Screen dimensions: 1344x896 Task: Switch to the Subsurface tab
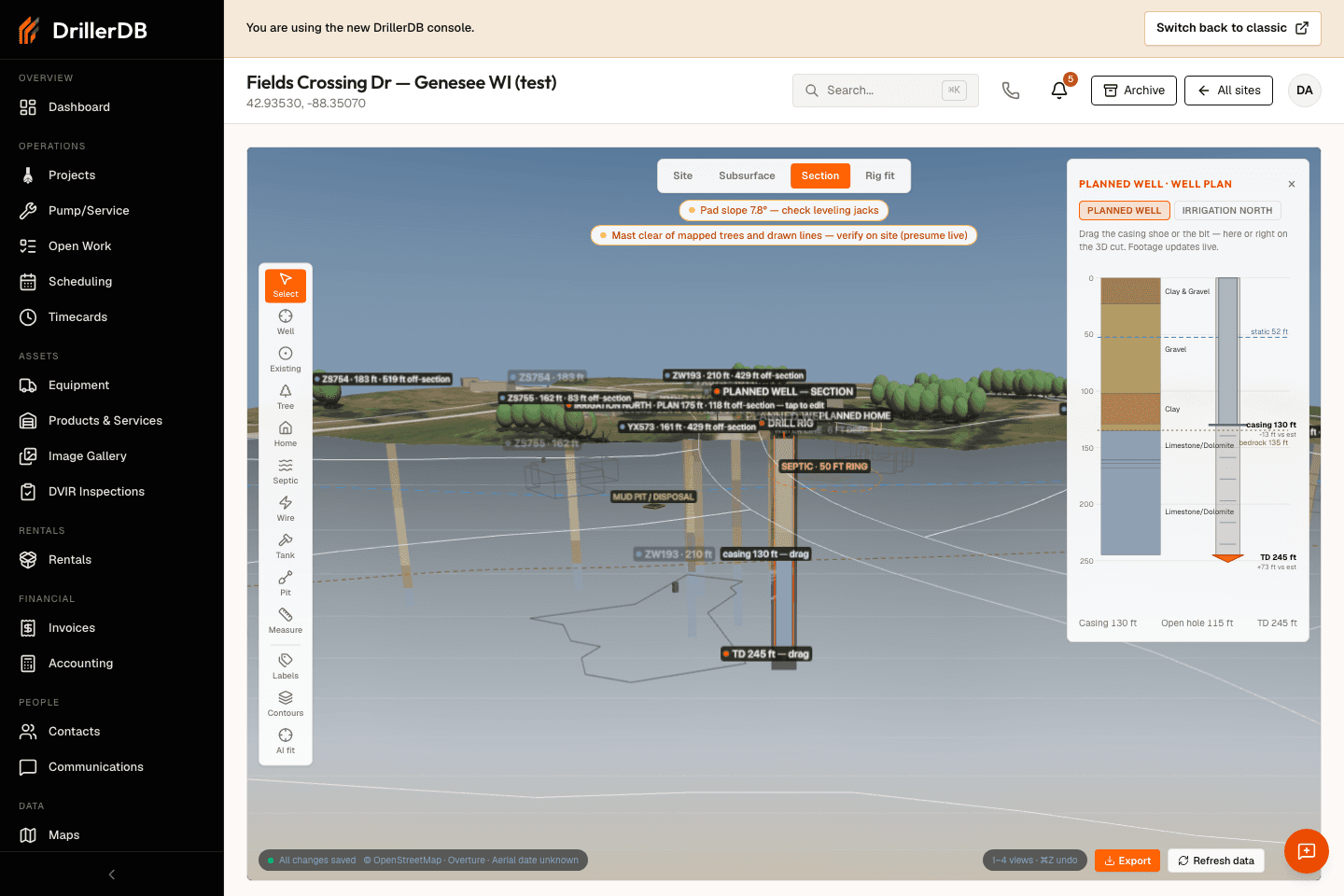(x=747, y=175)
